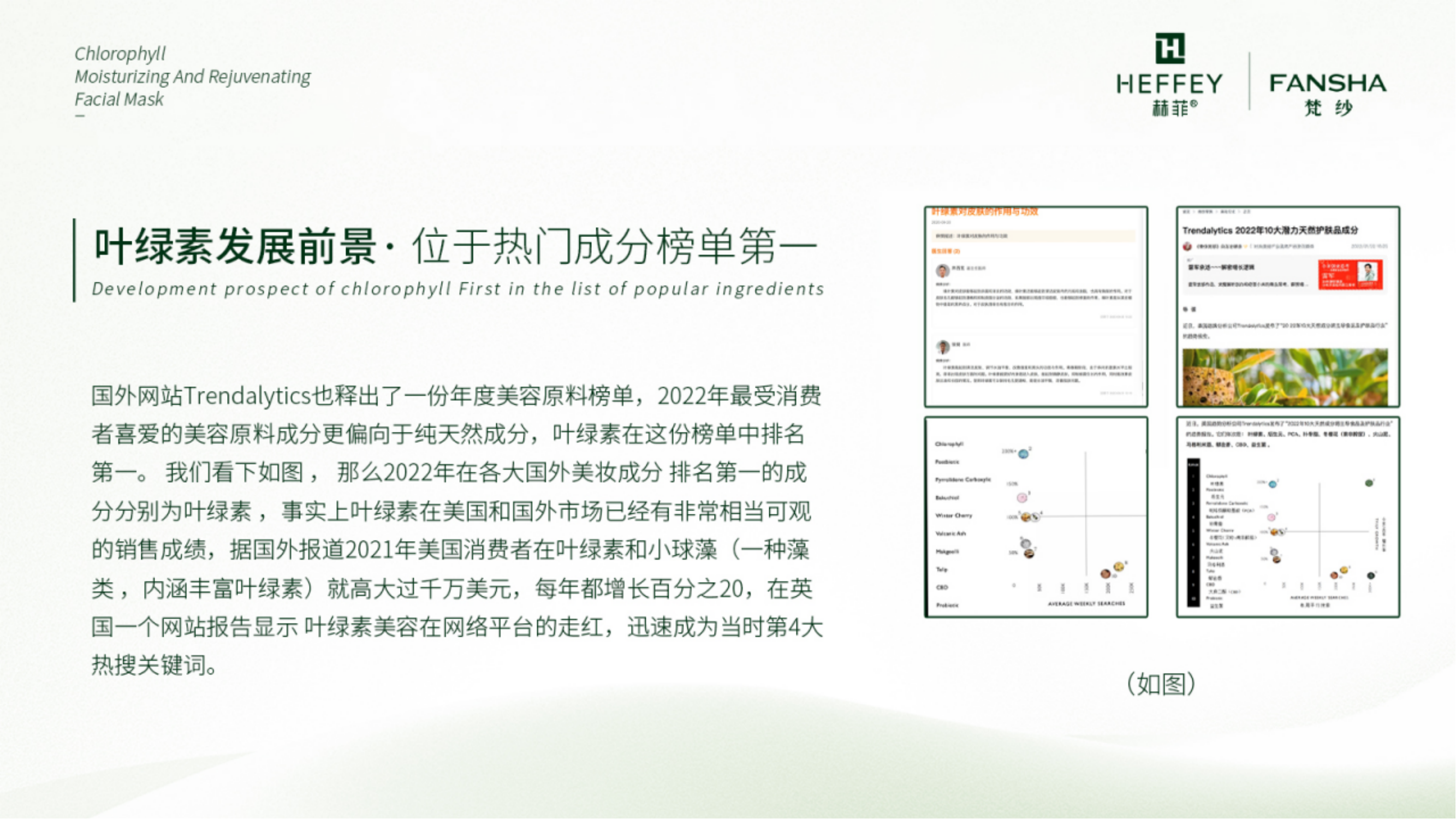The image size is (1456, 819).
Task: Click the yellow Tulip bubble in the bottom-left chart
Action: click(x=1118, y=567)
